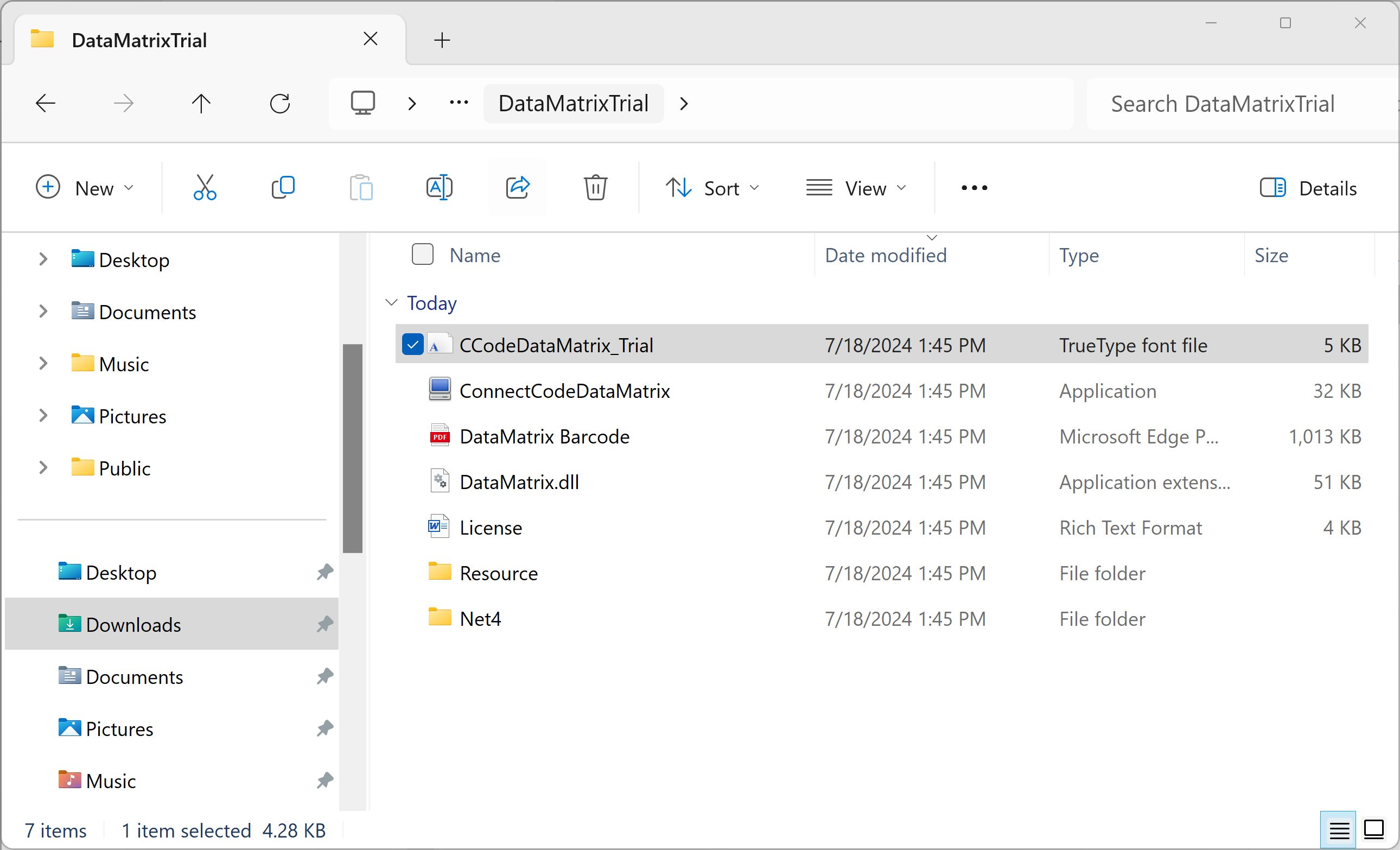Viewport: 1400px width, 850px height.
Task: Select the DataMatrix Barcode file name
Action: tap(544, 436)
